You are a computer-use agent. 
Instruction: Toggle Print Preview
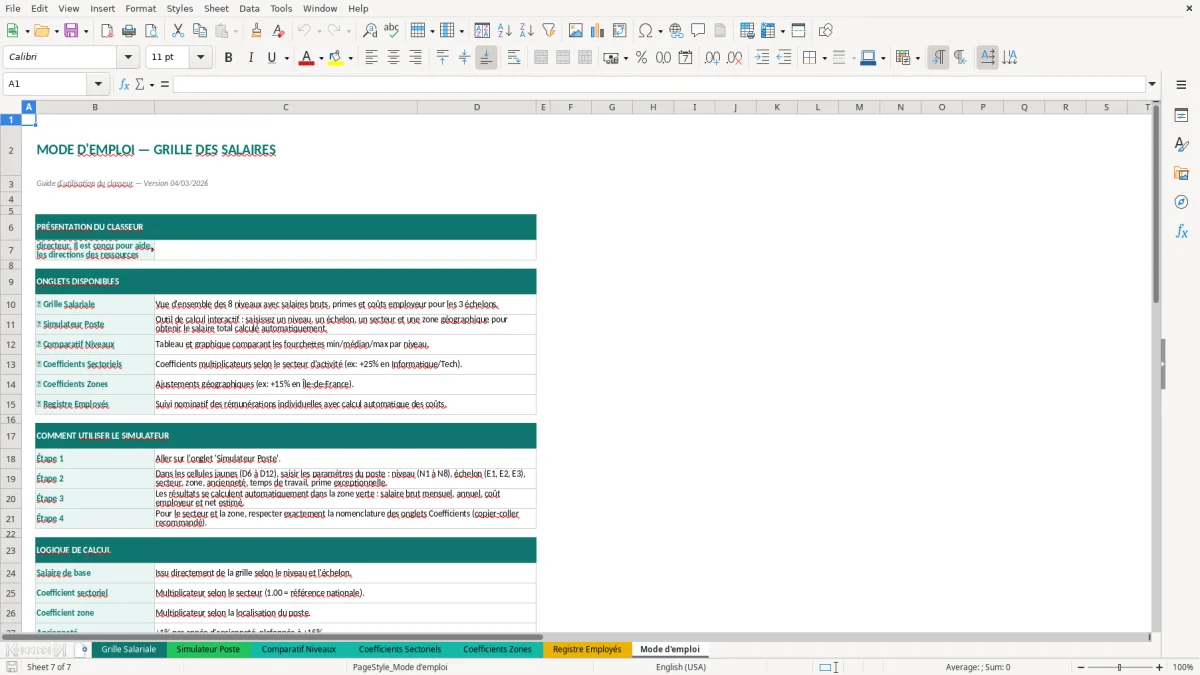point(149,31)
